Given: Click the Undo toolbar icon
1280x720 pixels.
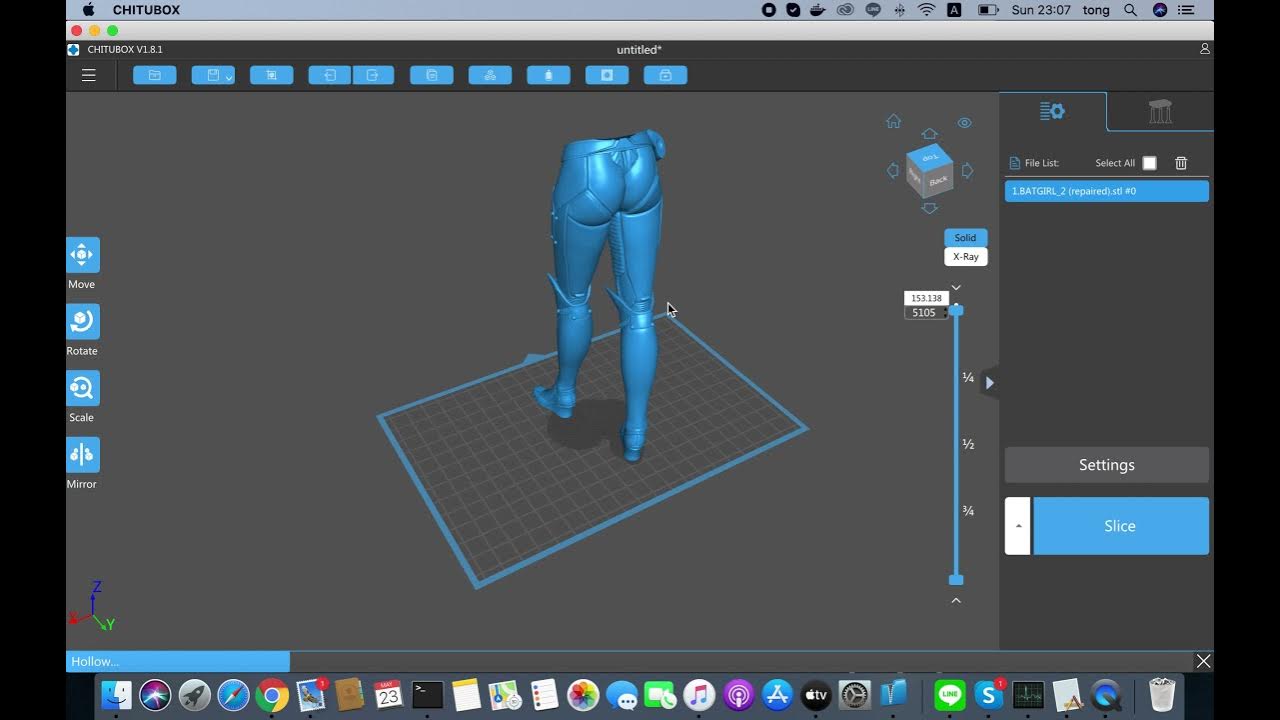Looking at the screenshot, I should coord(330,75).
